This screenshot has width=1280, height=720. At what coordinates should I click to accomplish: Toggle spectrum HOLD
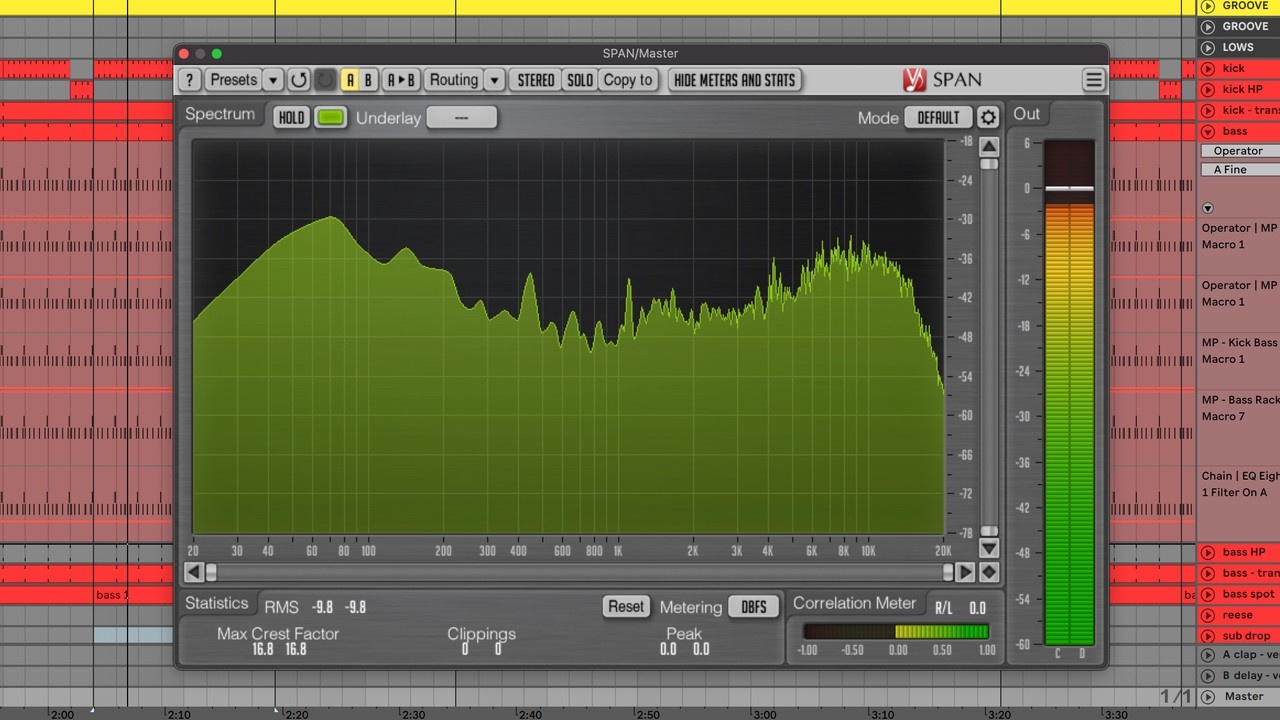tap(291, 117)
